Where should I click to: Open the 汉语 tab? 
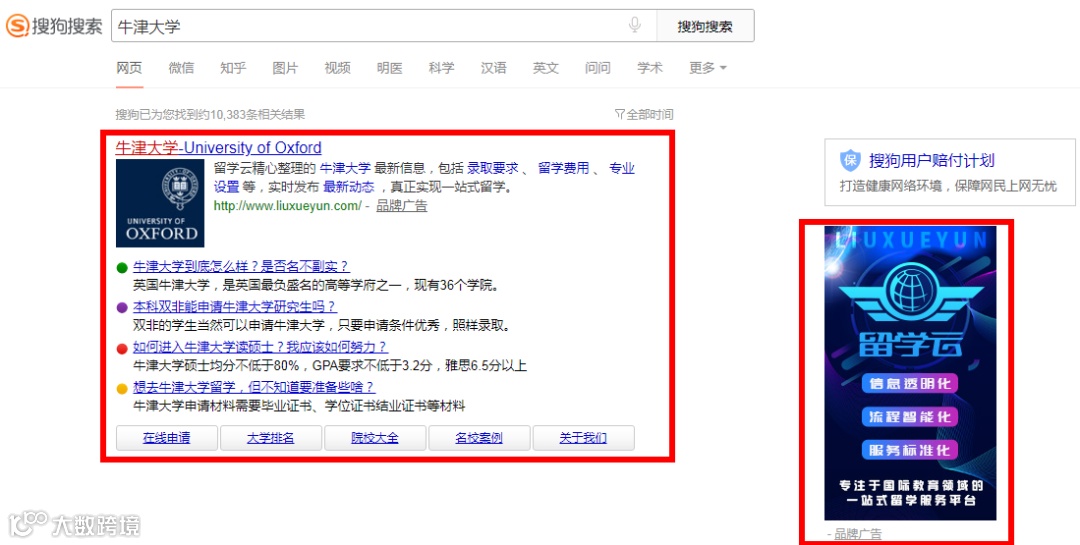pos(494,68)
